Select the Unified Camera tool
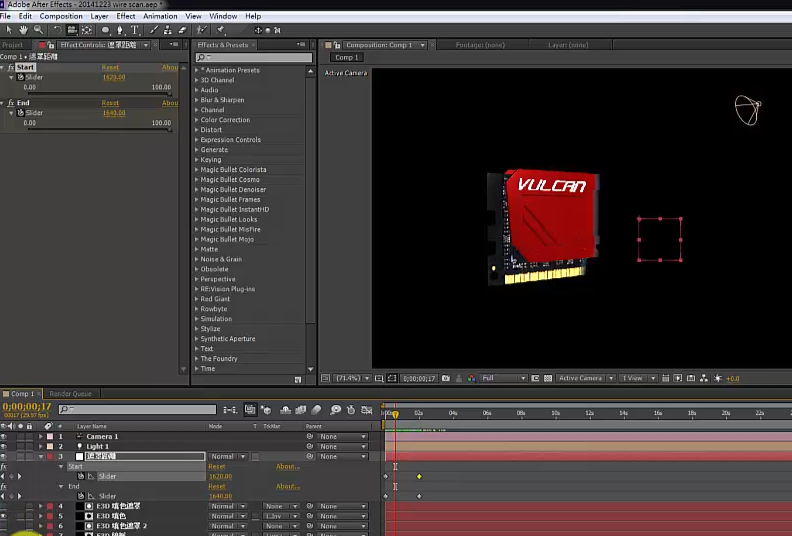This screenshot has width=792, height=536. coord(72,30)
